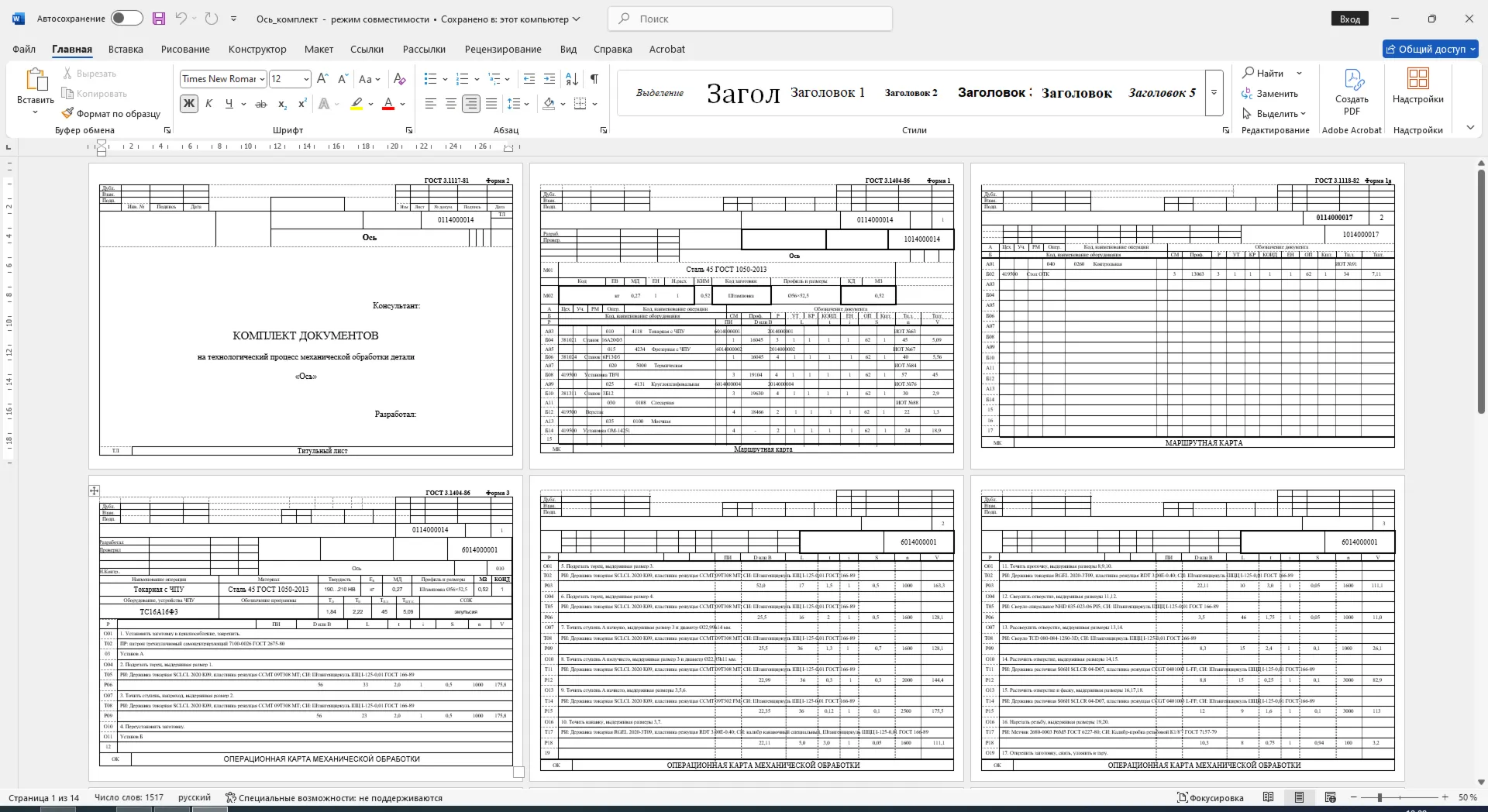Sort text with the A-Z icon
The height and width of the screenshot is (812, 1488).
coord(572,79)
